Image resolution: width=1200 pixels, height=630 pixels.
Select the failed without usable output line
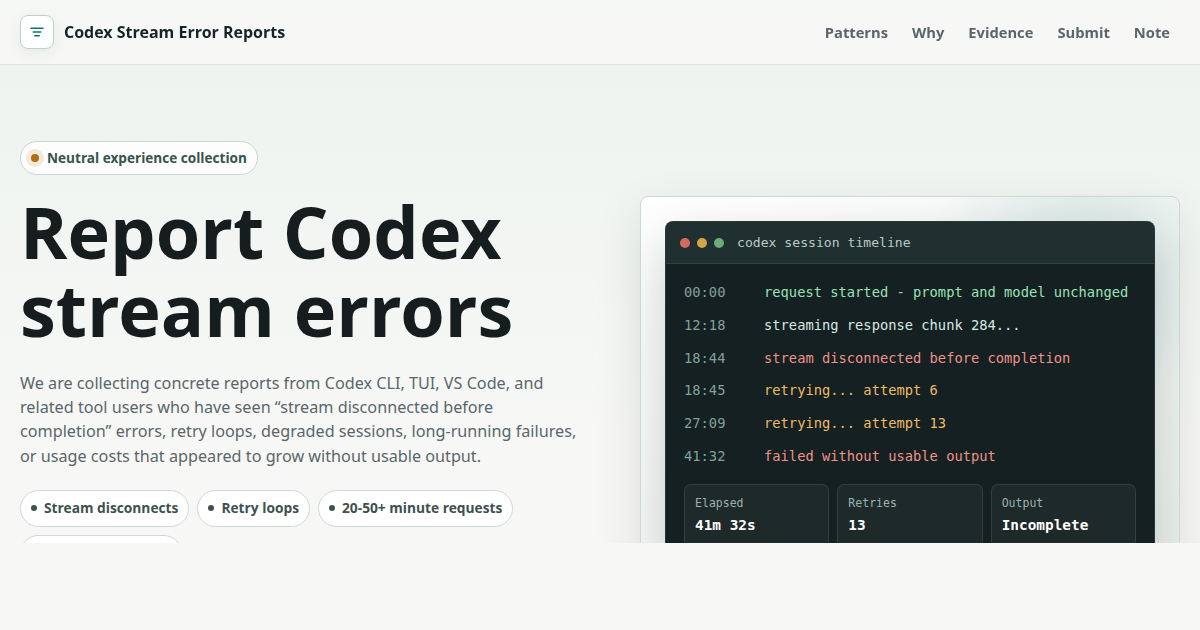click(909, 456)
